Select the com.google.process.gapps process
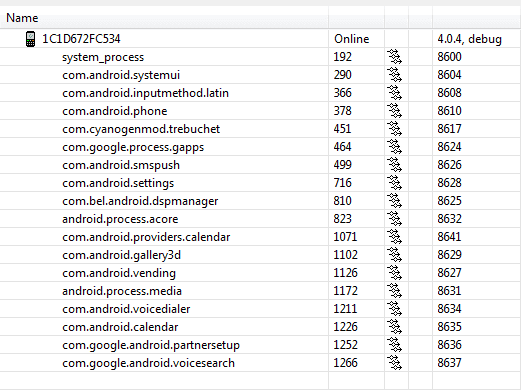This screenshot has width=524, height=390. [x=133, y=147]
